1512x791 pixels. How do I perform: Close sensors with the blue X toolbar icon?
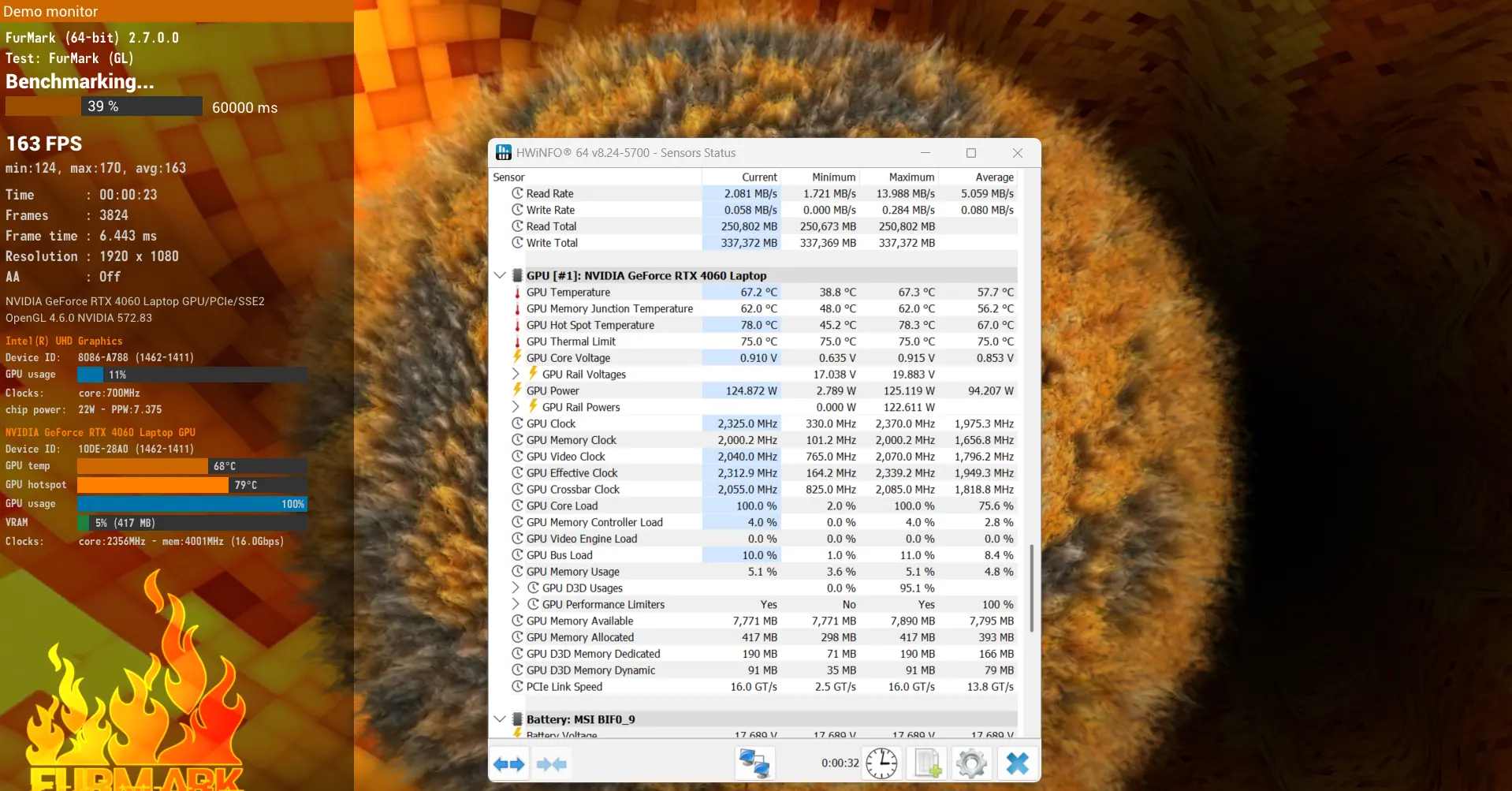pos(1018,763)
